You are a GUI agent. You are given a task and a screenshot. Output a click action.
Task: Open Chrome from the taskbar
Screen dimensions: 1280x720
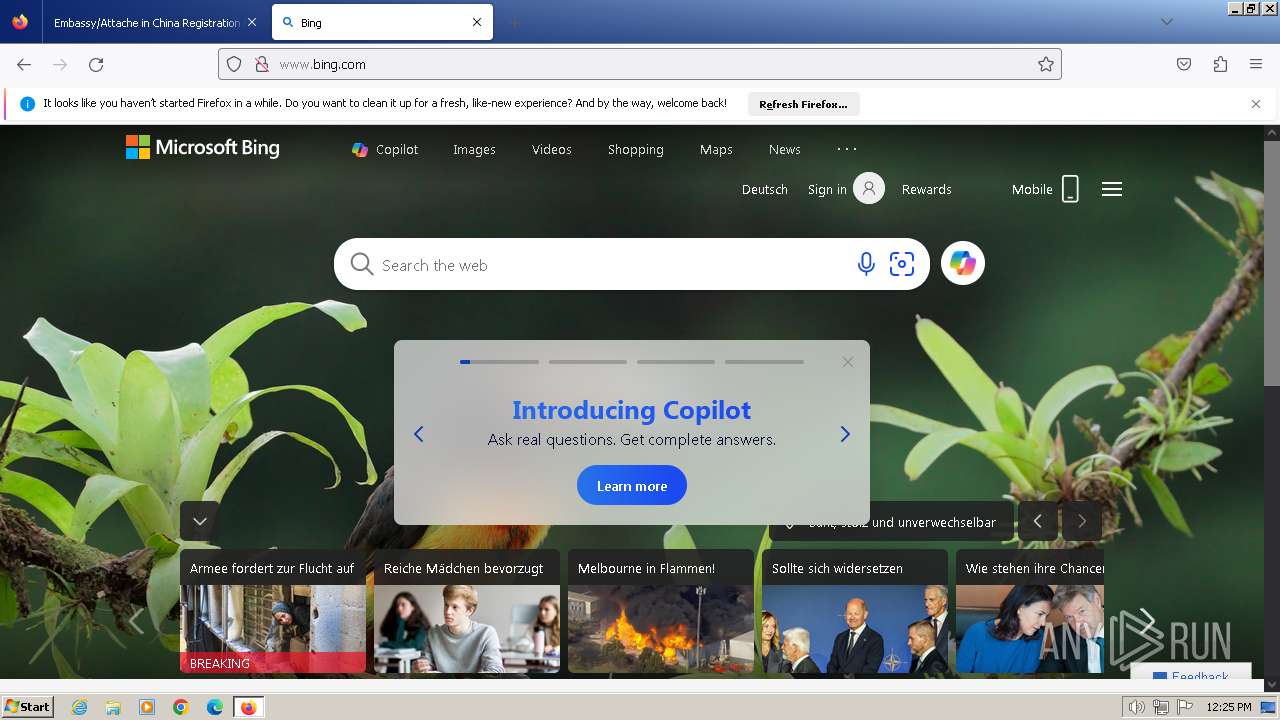[x=181, y=707]
